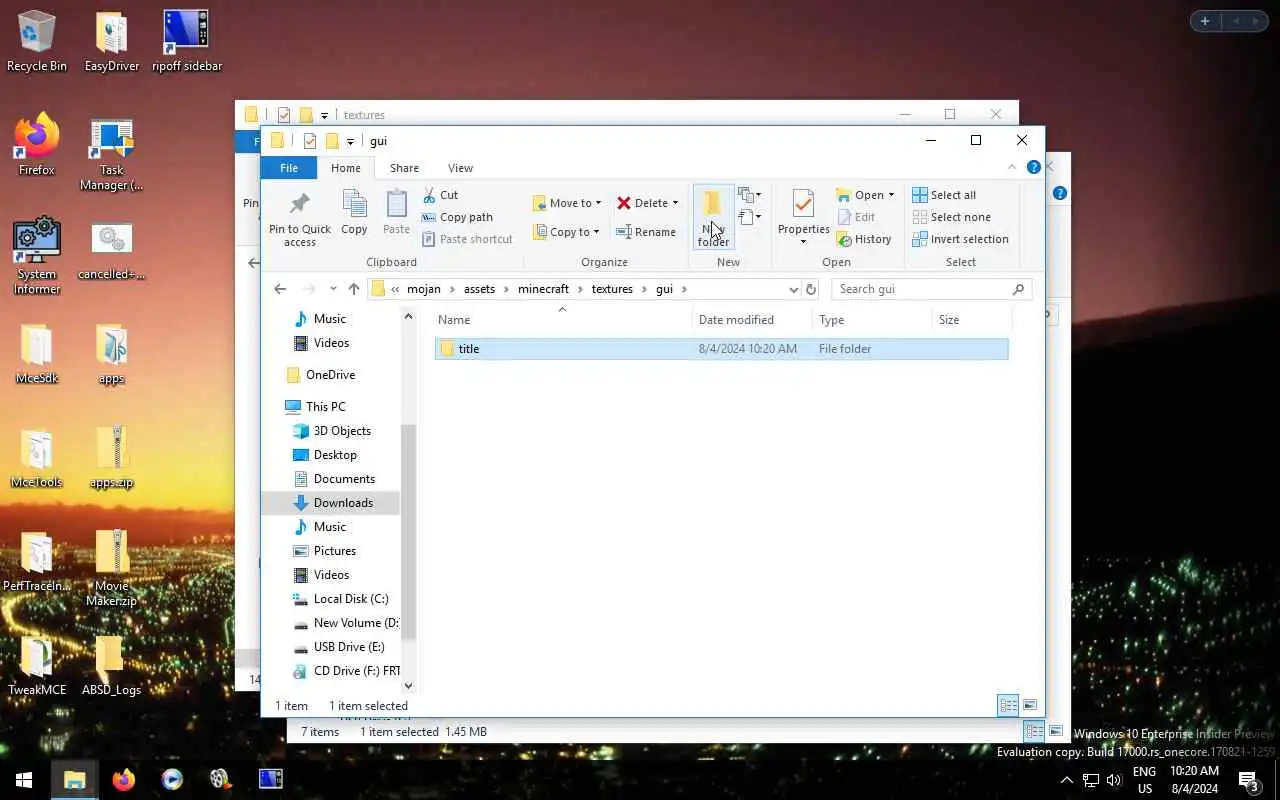Screen dimensions: 1280x800
Task: Click the Copy ribbon icon
Action: pos(354,203)
